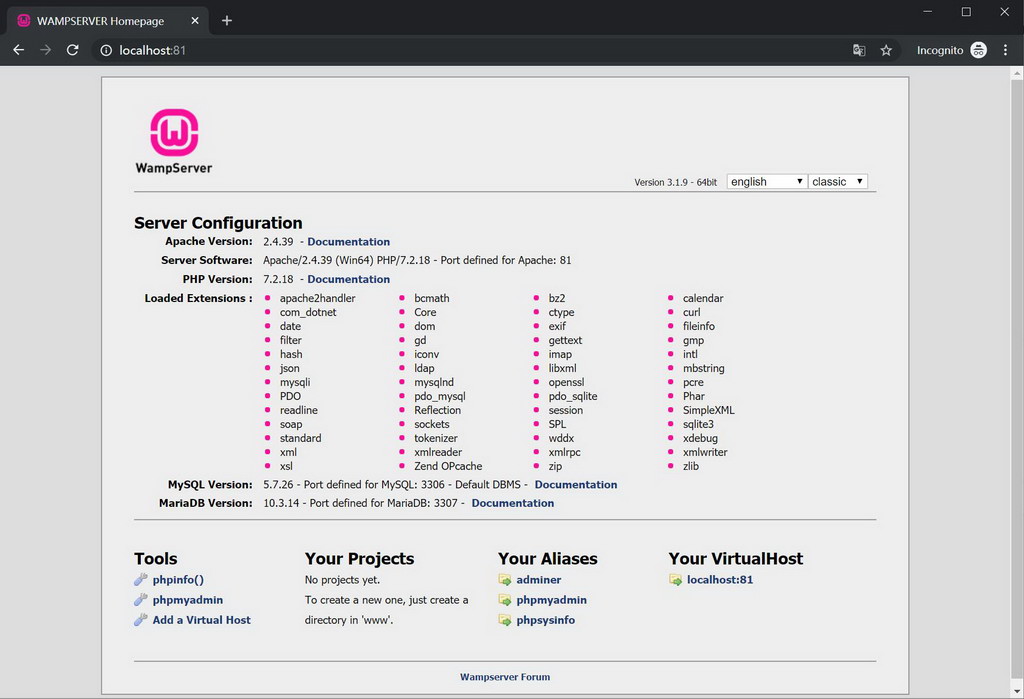This screenshot has width=1024, height=699.
Task: Click the gettext extension text
Action: click(x=565, y=340)
